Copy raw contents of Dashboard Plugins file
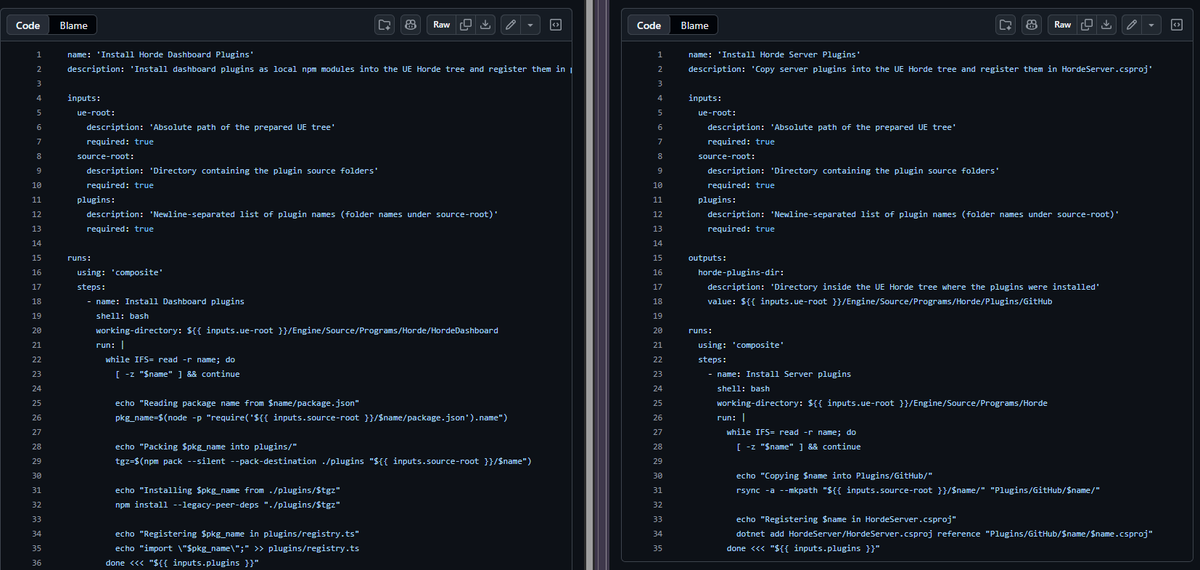 click(x=465, y=24)
